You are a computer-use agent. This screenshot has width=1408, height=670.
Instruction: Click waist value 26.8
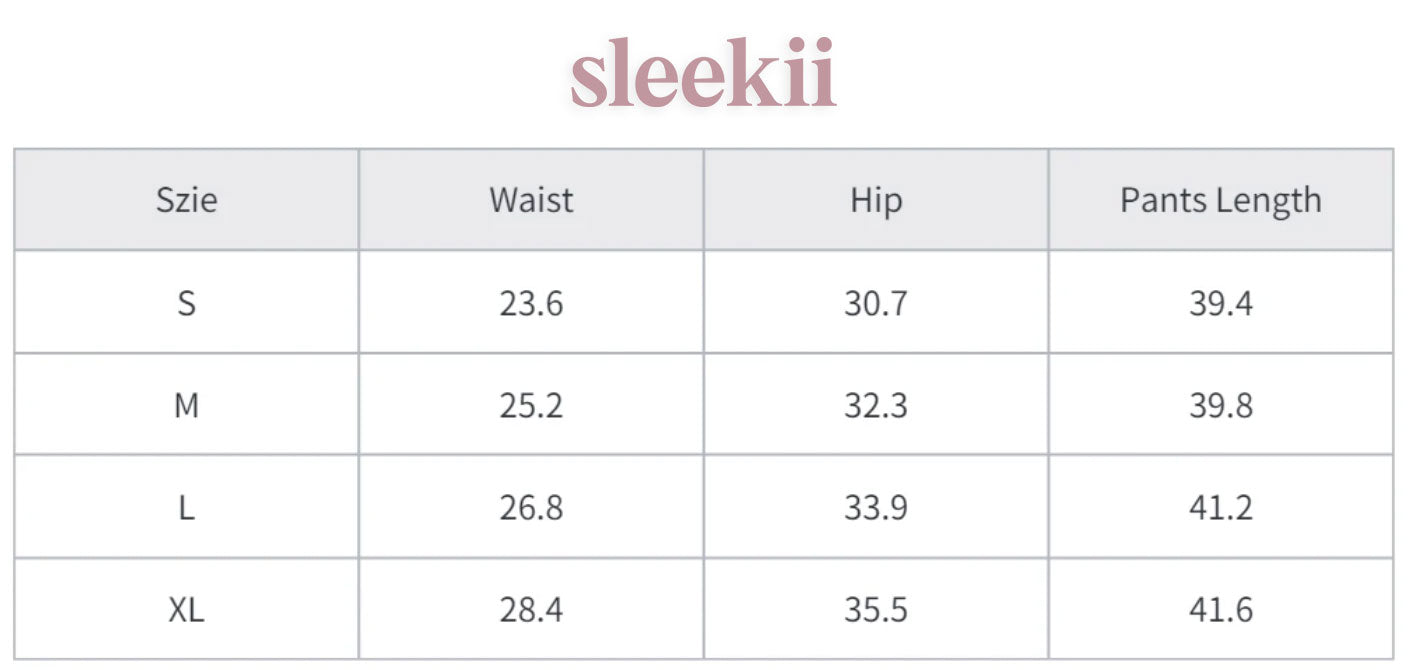[x=531, y=507]
